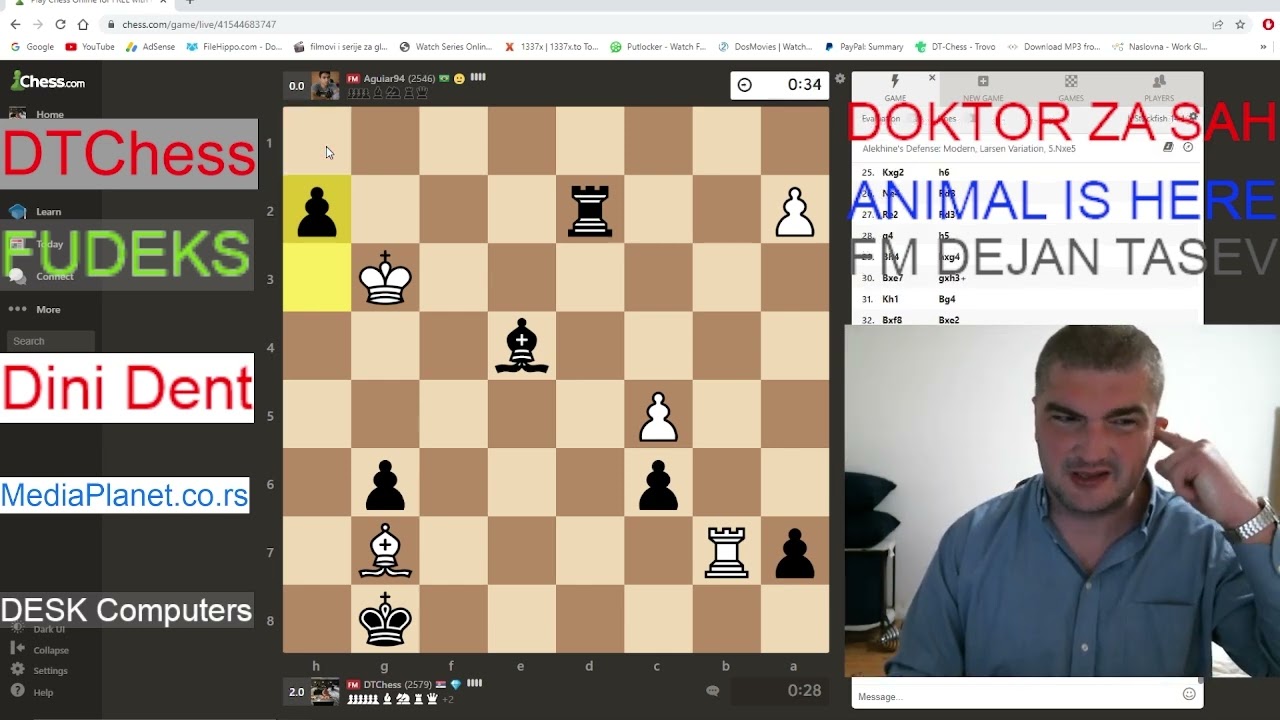Go to the browser home page
Viewport: 1280px width, 720px height.
(x=83, y=24)
